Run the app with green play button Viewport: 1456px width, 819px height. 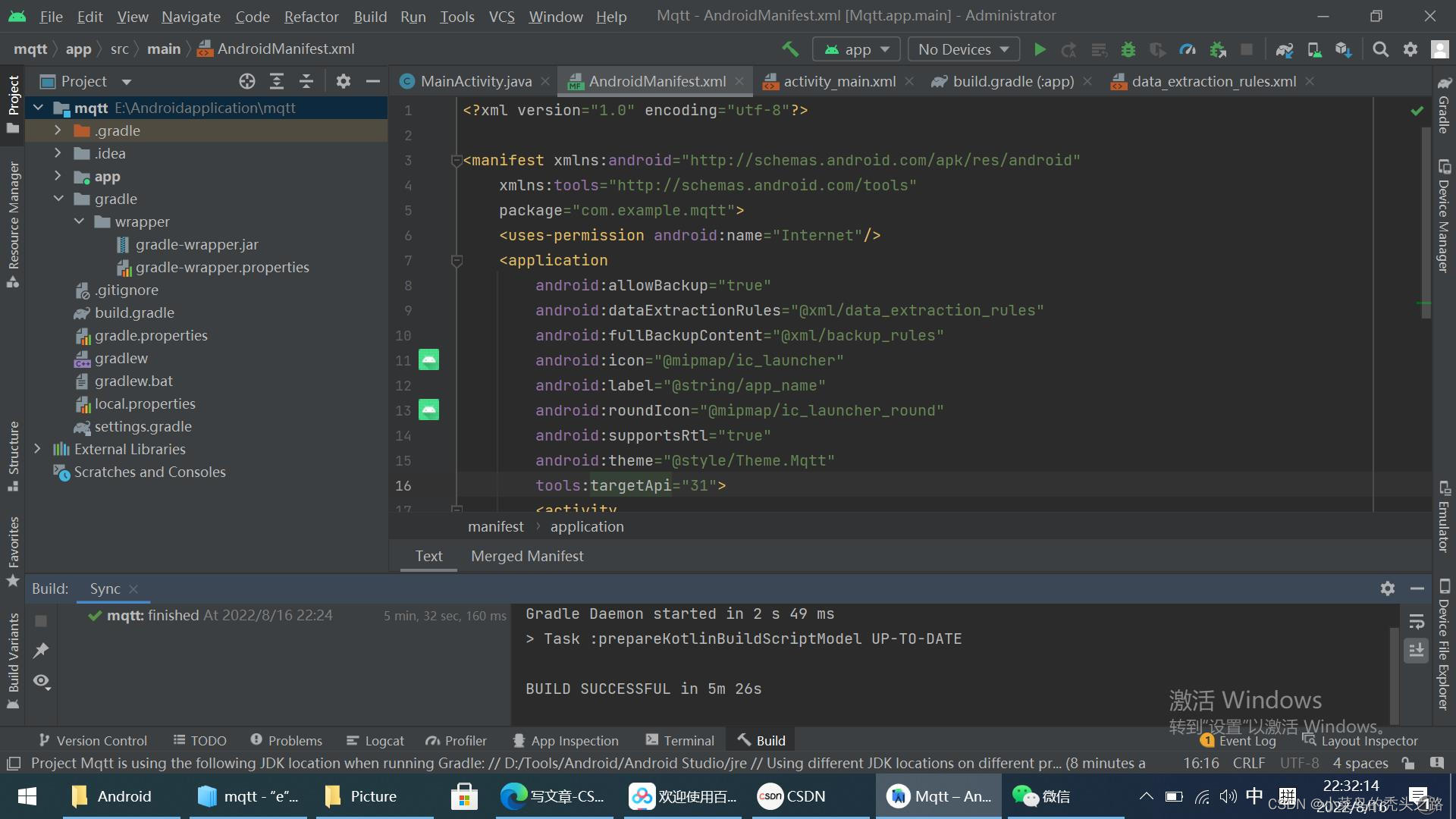click(1040, 49)
